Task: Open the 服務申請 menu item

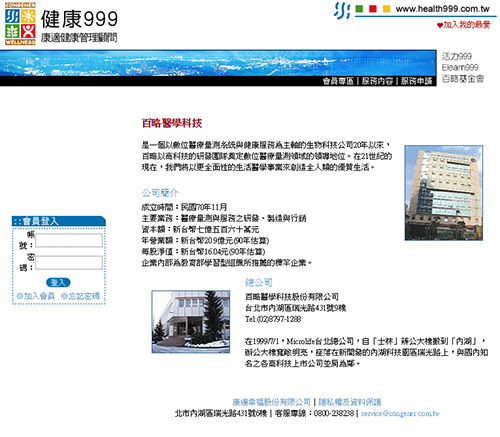Action: [416, 81]
